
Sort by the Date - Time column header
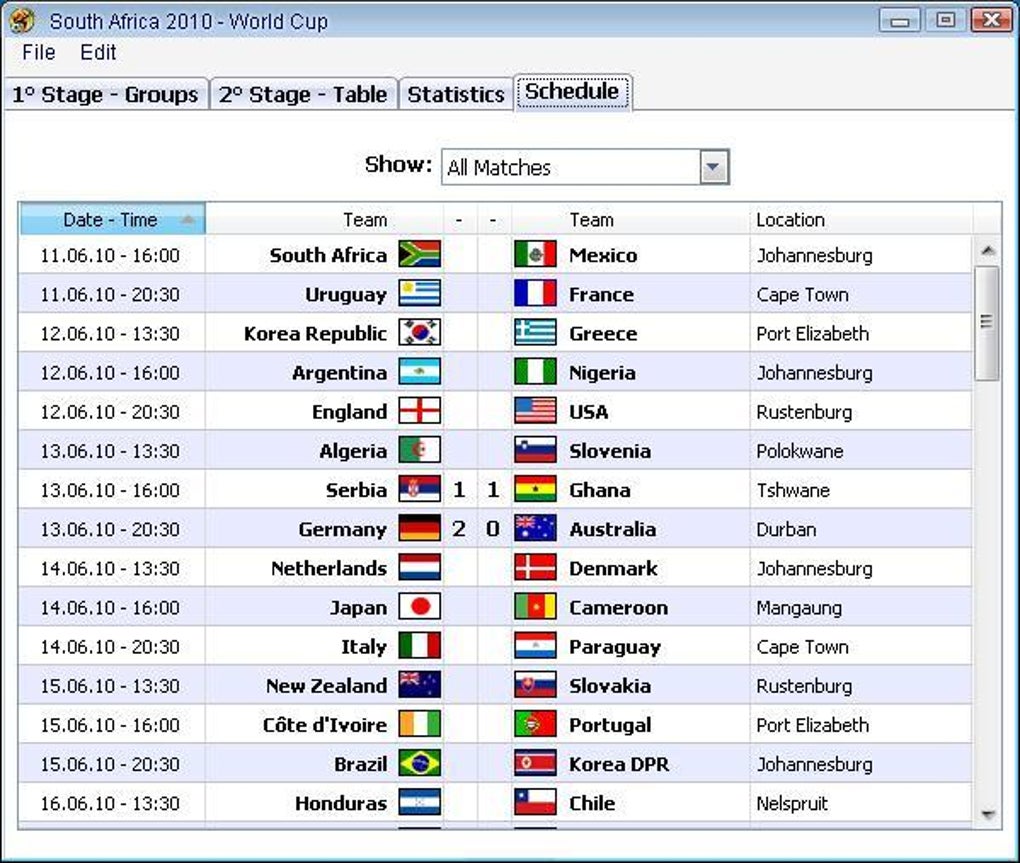click(x=112, y=219)
